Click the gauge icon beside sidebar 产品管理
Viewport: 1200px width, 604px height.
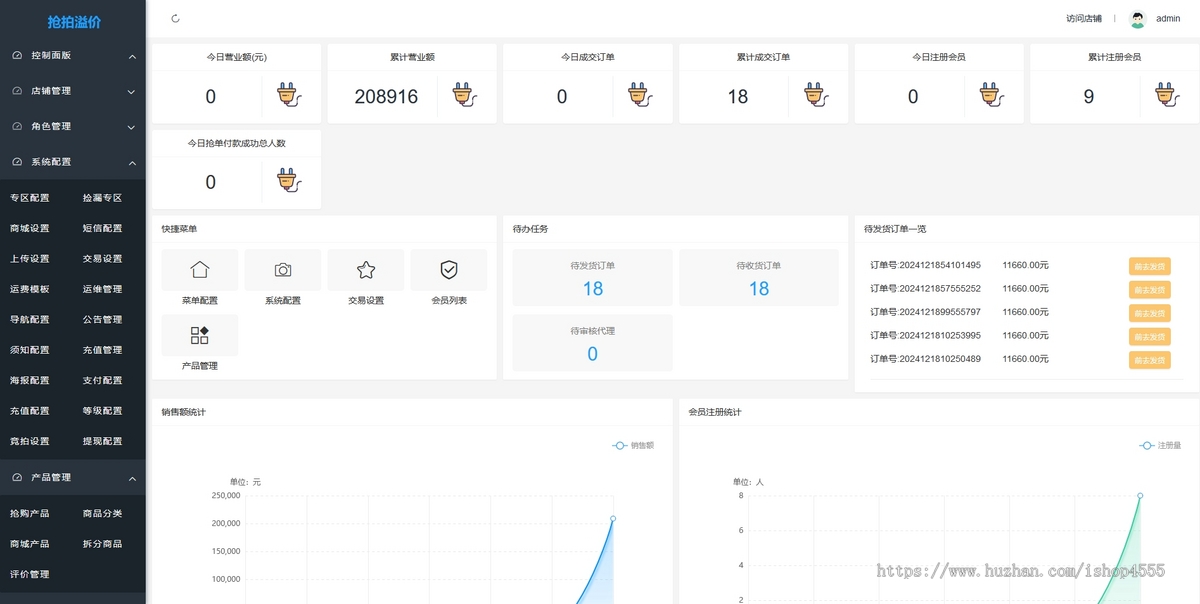click(x=17, y=478)
